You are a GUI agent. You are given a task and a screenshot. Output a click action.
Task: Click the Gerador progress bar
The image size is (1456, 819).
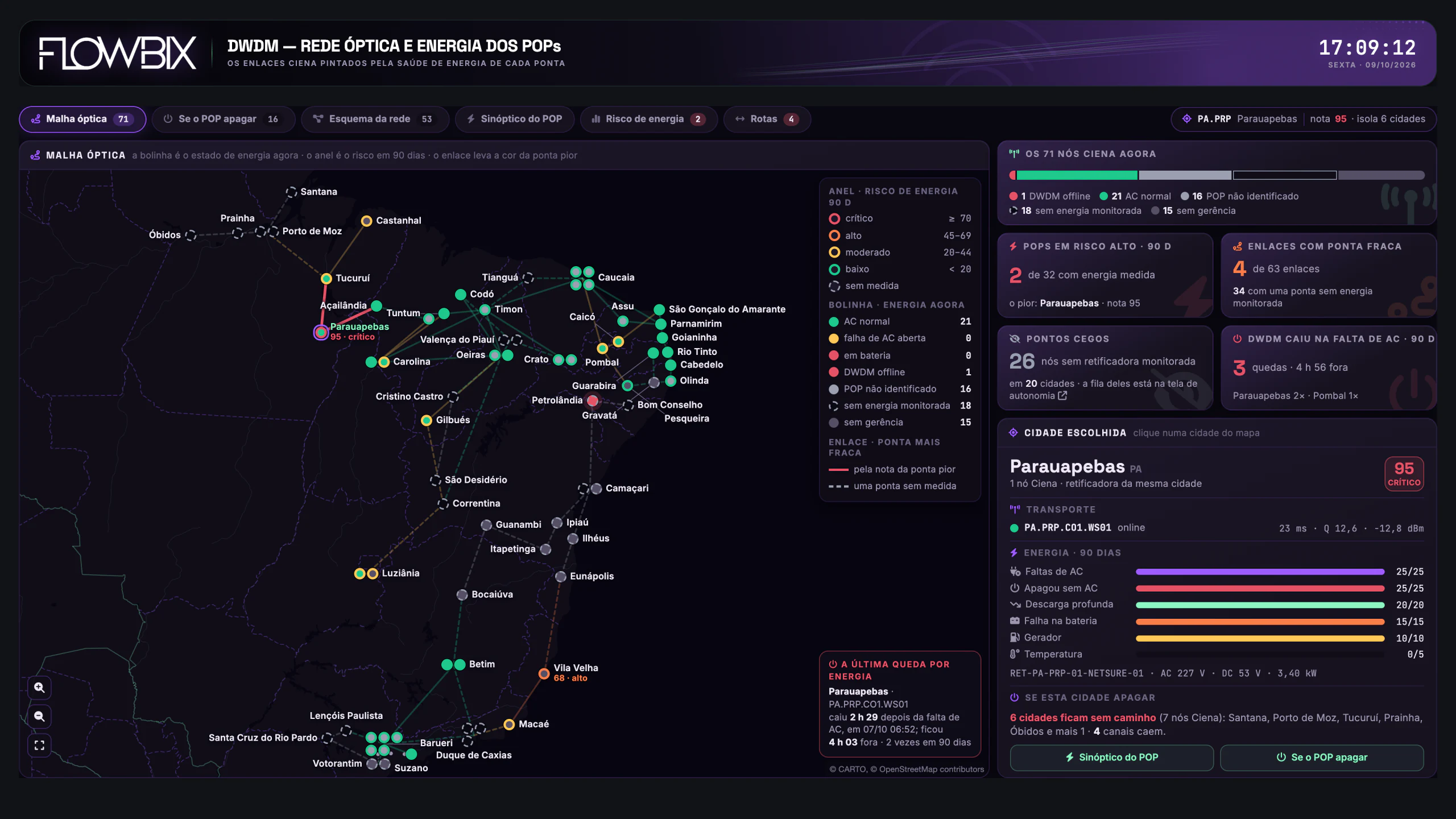point(1260,638)
